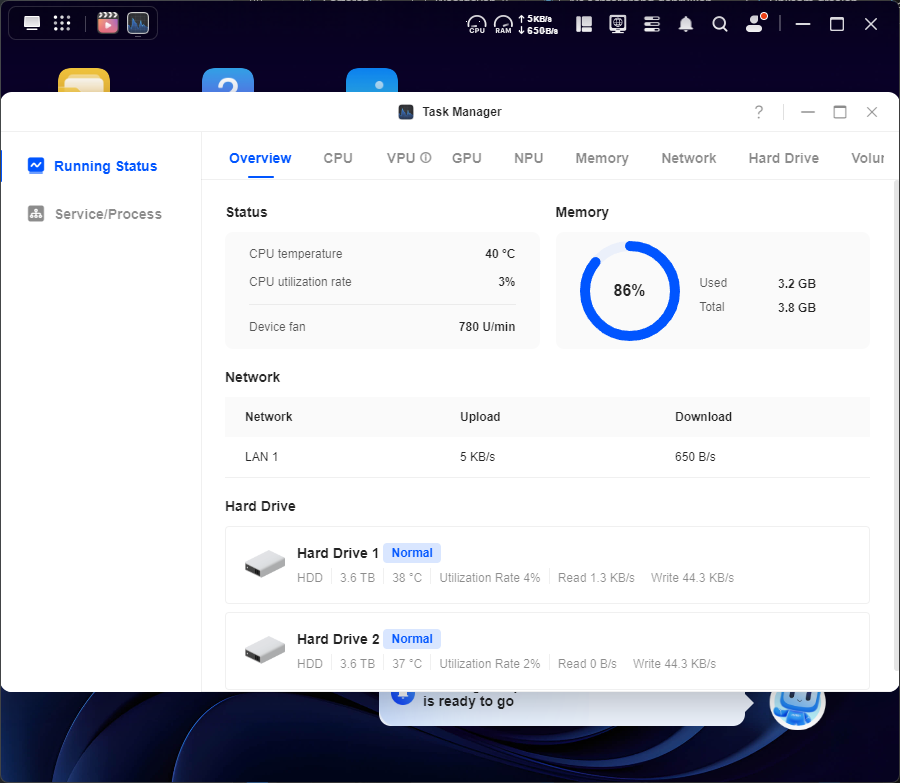Click the VPU info circle icon
900x783 pixels.
[426, 158]
